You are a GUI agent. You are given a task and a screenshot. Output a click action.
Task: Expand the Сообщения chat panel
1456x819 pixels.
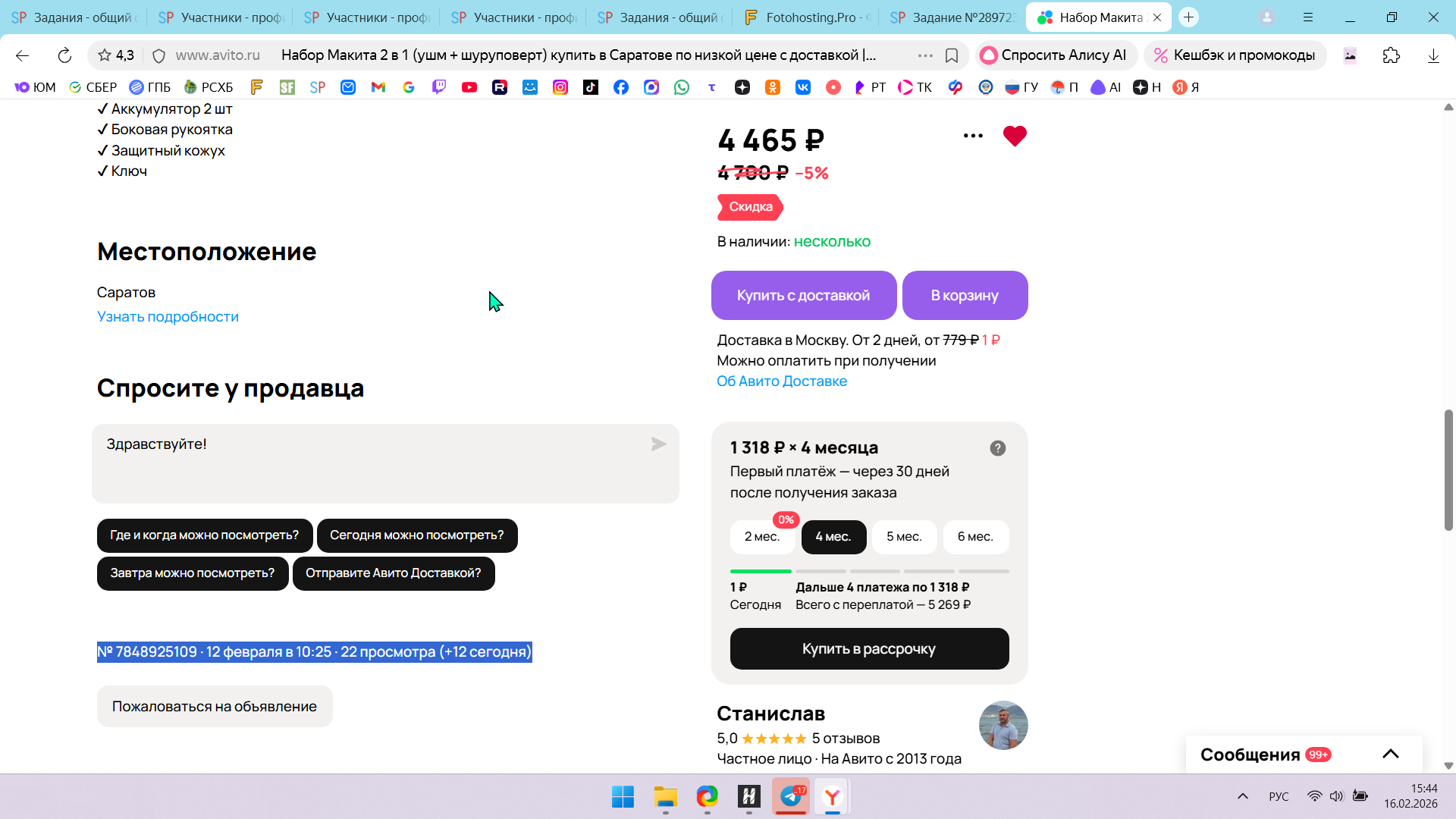(x=1390, y=755)
